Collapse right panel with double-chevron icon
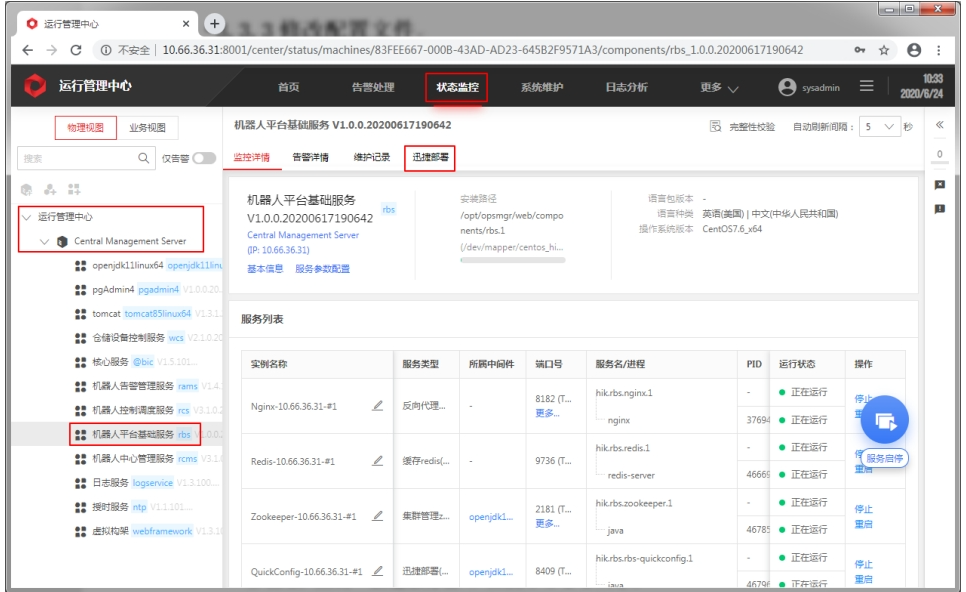 tap(939, 125)
